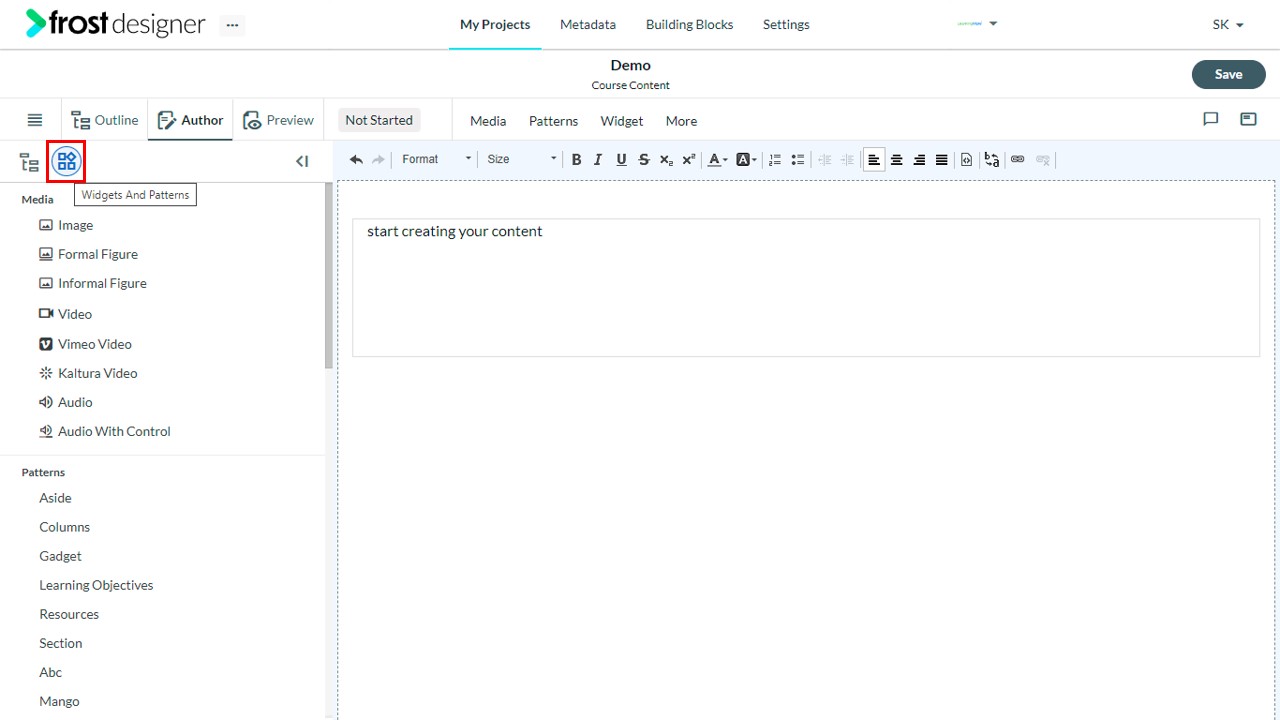Screen dimensions: 1280x720
Task: Open the comments icon at top right
Action: click(1211, 119)
